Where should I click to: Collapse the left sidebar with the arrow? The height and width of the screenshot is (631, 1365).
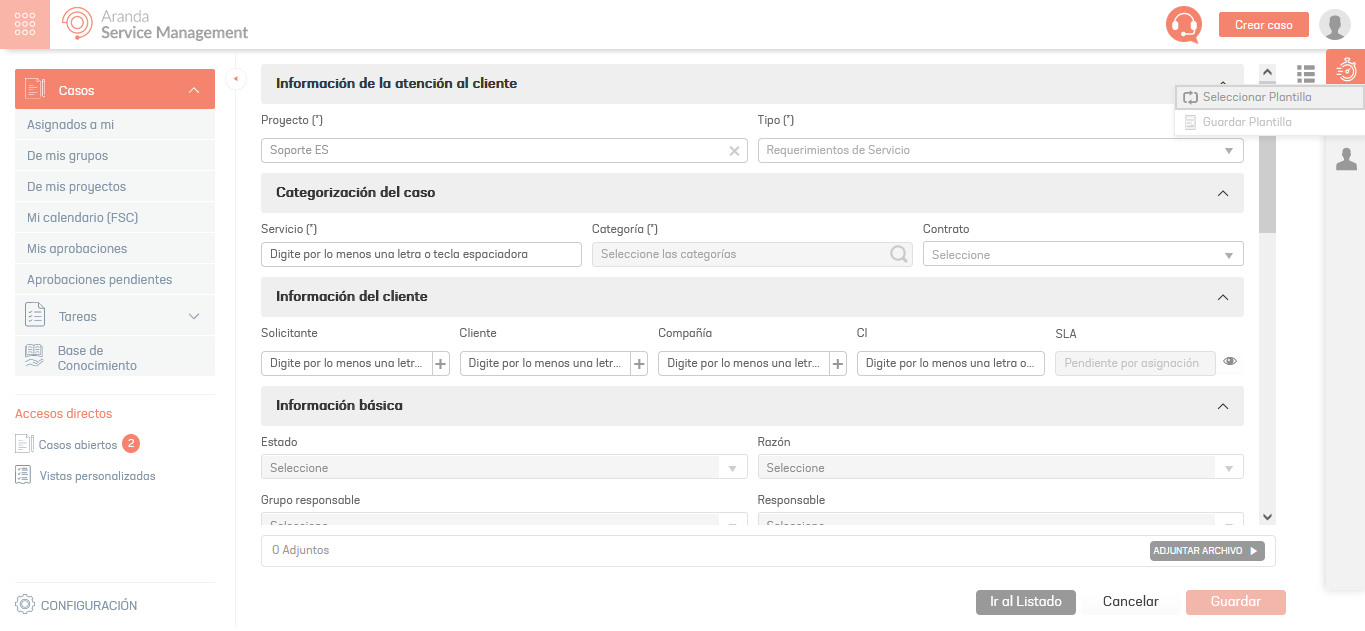pos(236,78)
